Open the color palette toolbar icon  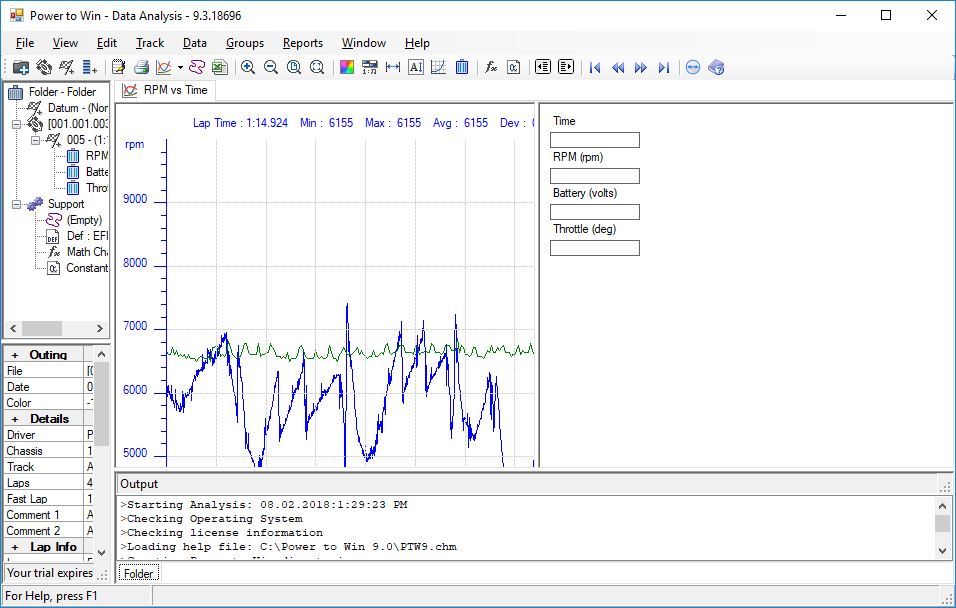347,67
